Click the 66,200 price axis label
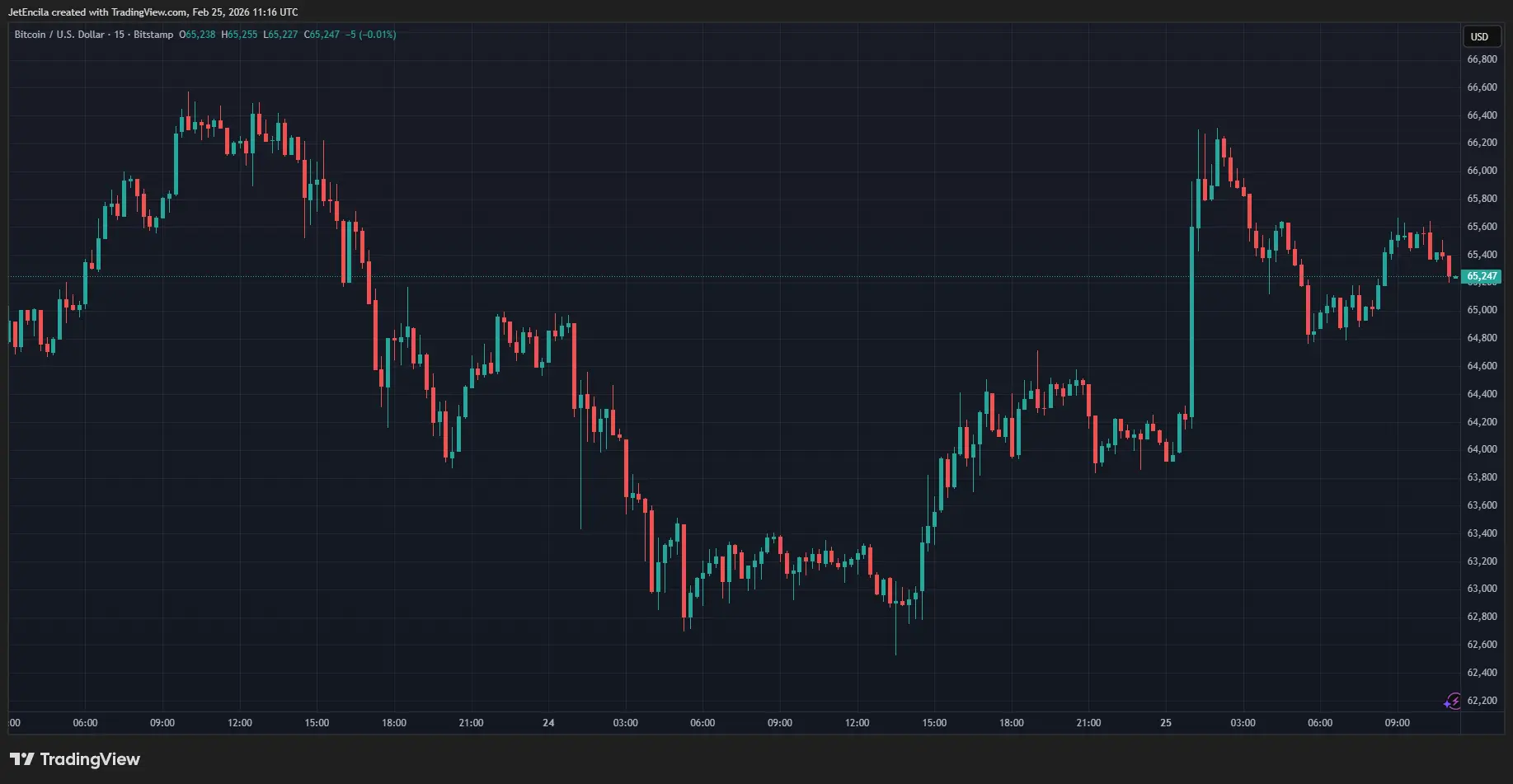 (x=1482, y=143)
